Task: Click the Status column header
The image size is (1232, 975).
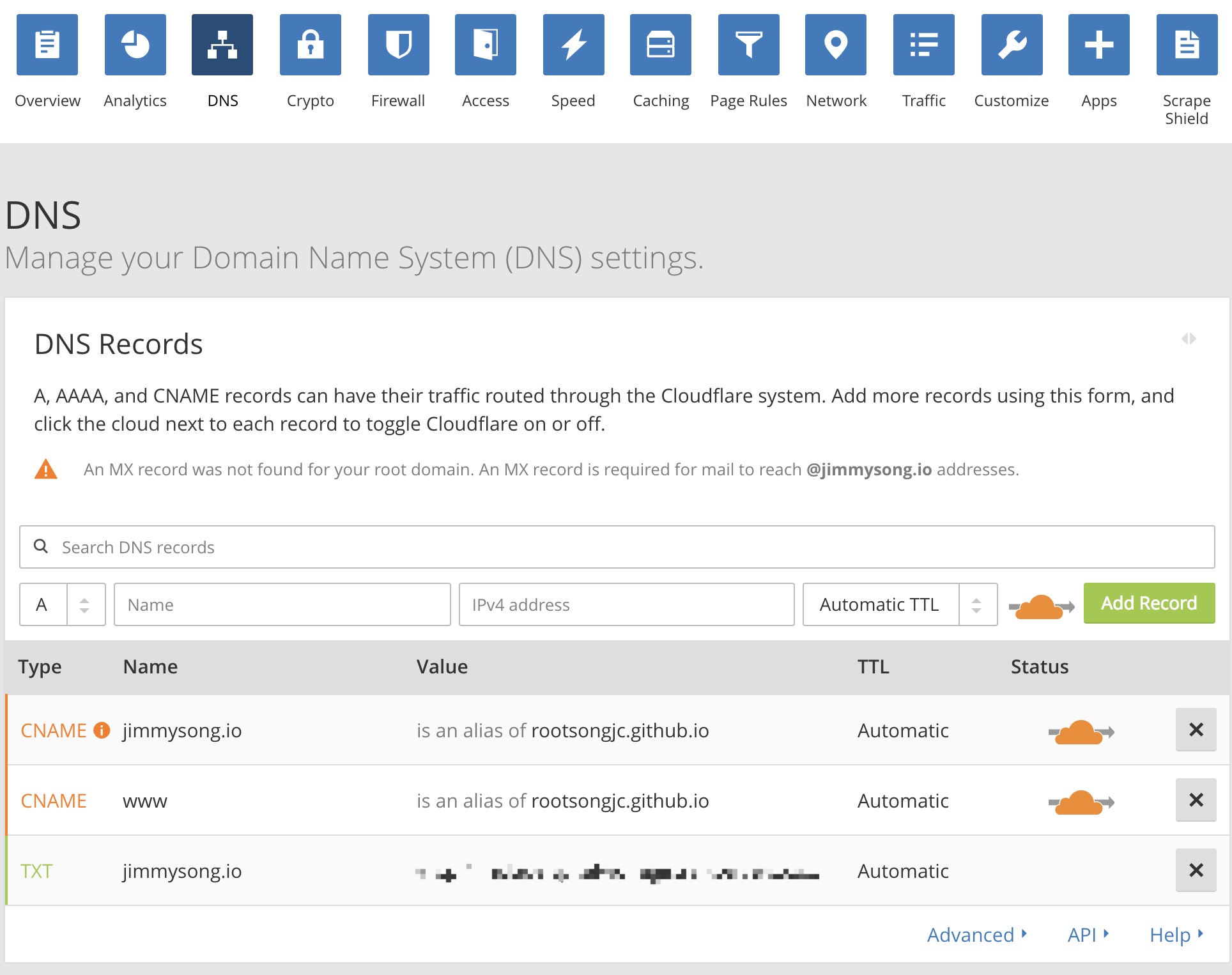Action: (x=1040, y=666)
